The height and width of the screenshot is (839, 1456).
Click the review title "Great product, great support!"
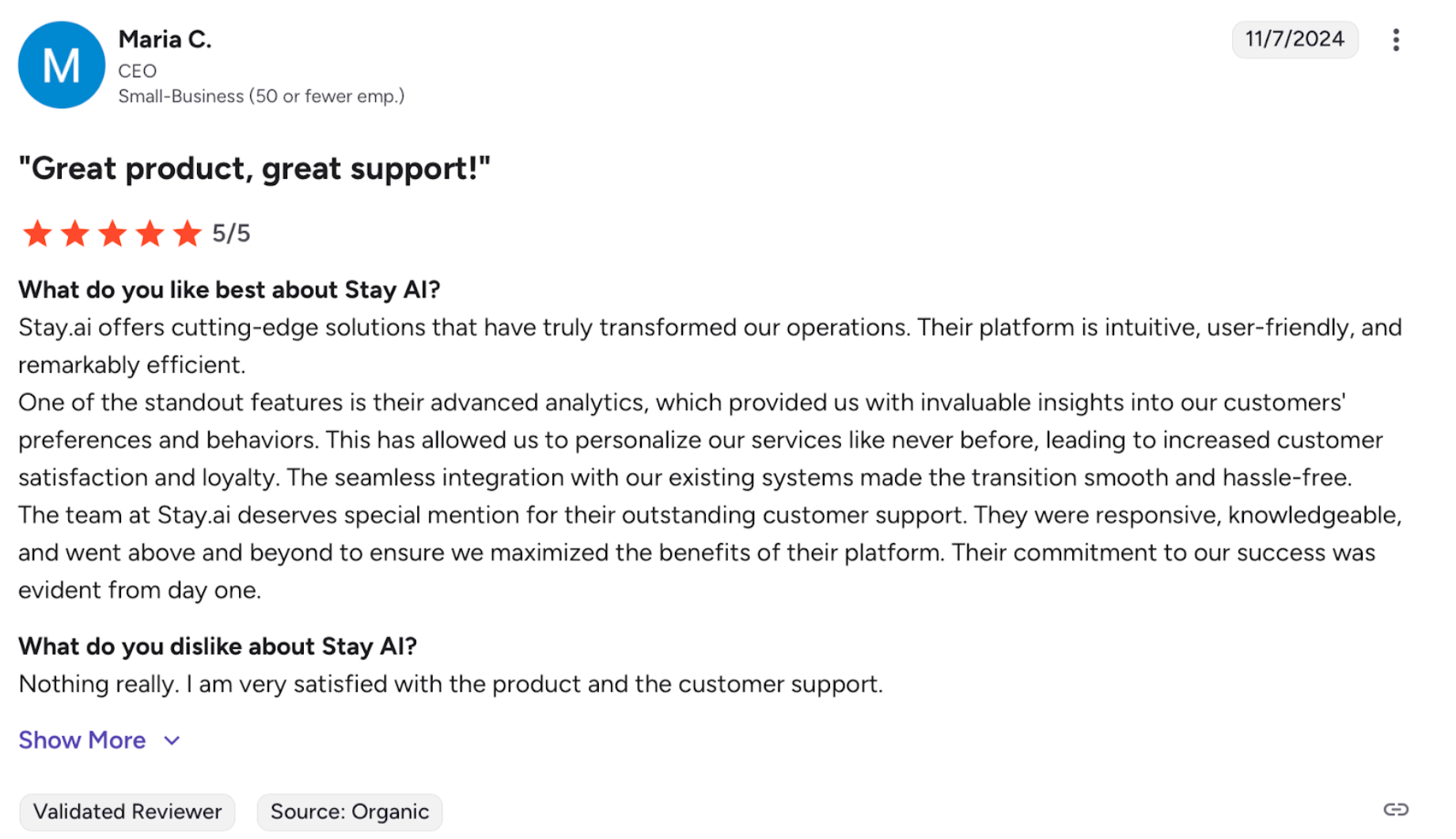[x=254, y=169]
